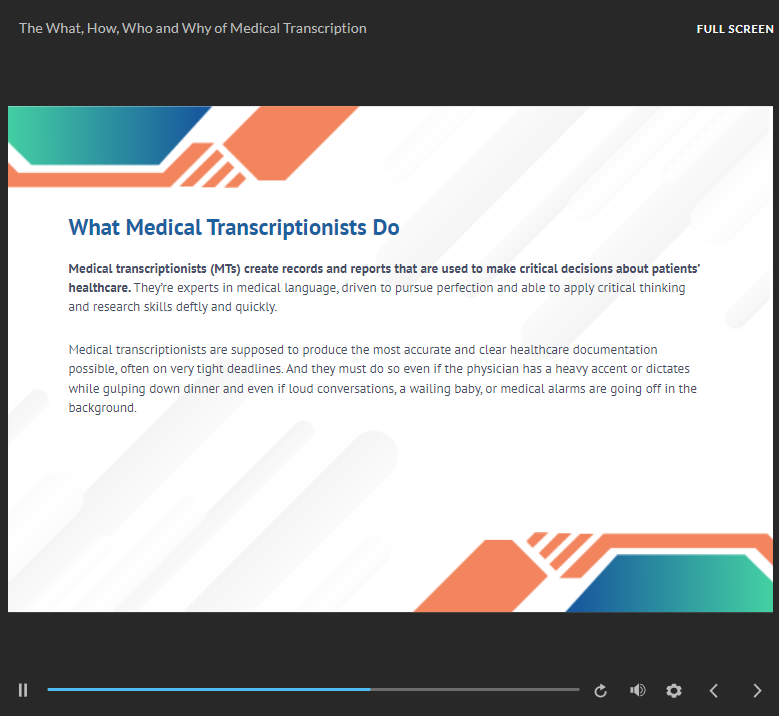
Task: Seek to the gray unplayed progress section
Action: tap(480, 690)
